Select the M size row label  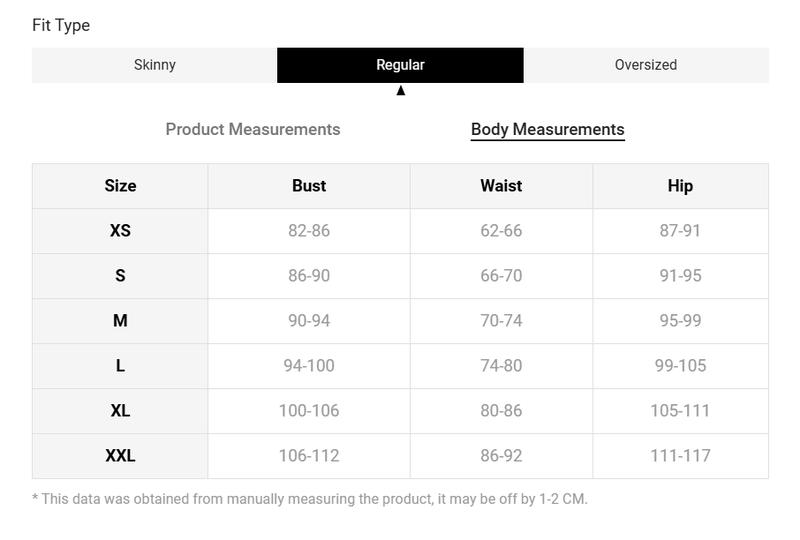pyautogui.click(x=120, y=321)
